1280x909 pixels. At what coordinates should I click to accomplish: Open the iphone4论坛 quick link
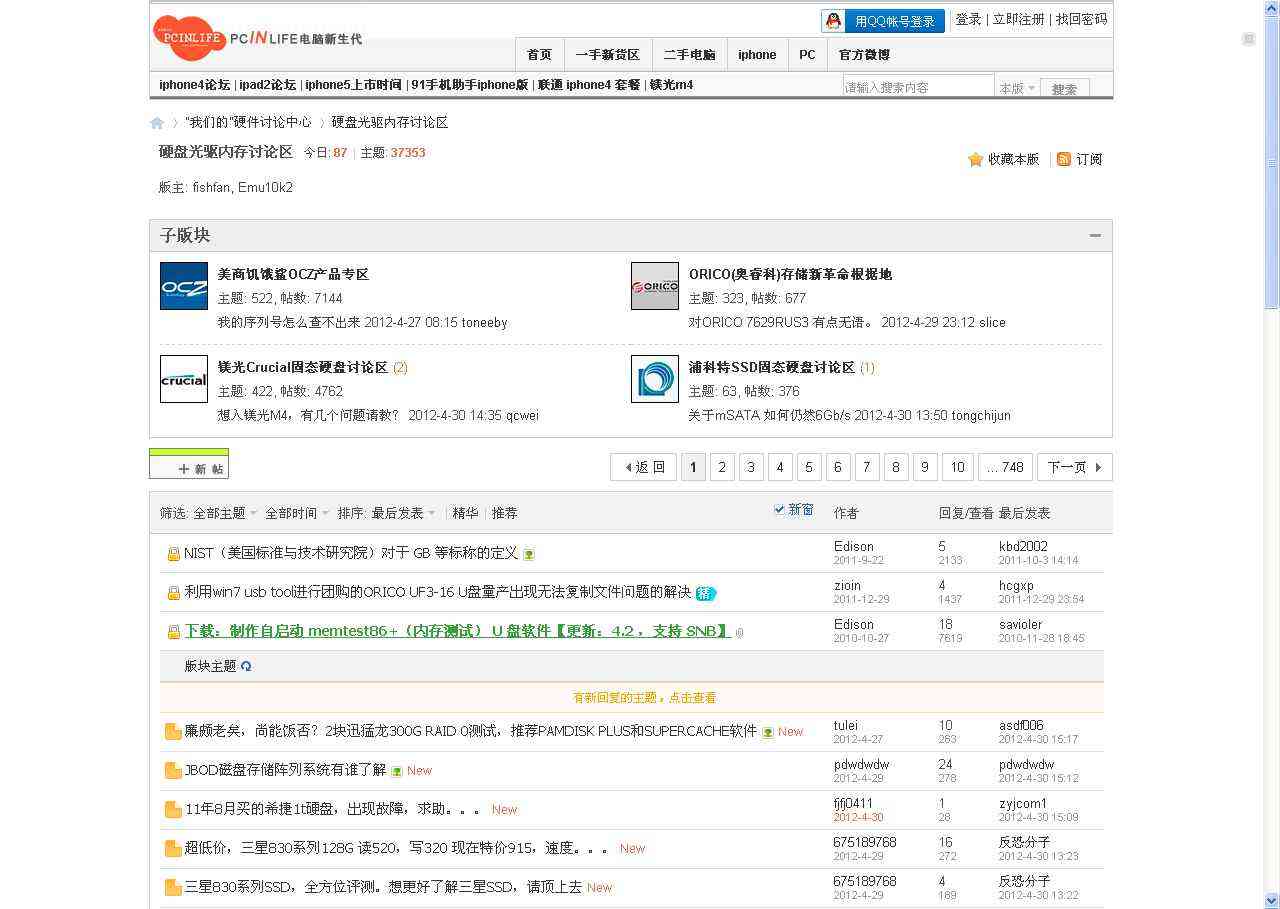point(194,85)
